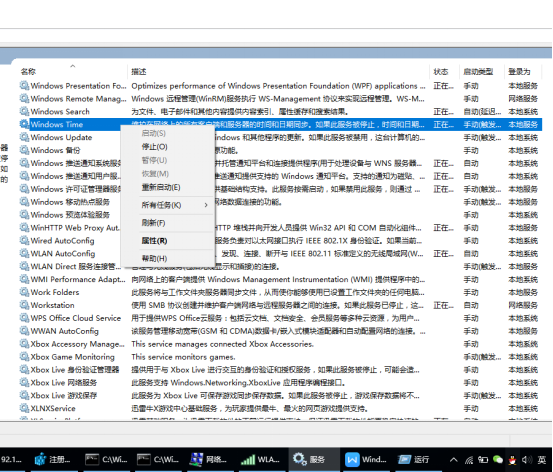Click the gear icon beside Xbox Game Monitoring
The image size is (553, 472).
point(24,357)
